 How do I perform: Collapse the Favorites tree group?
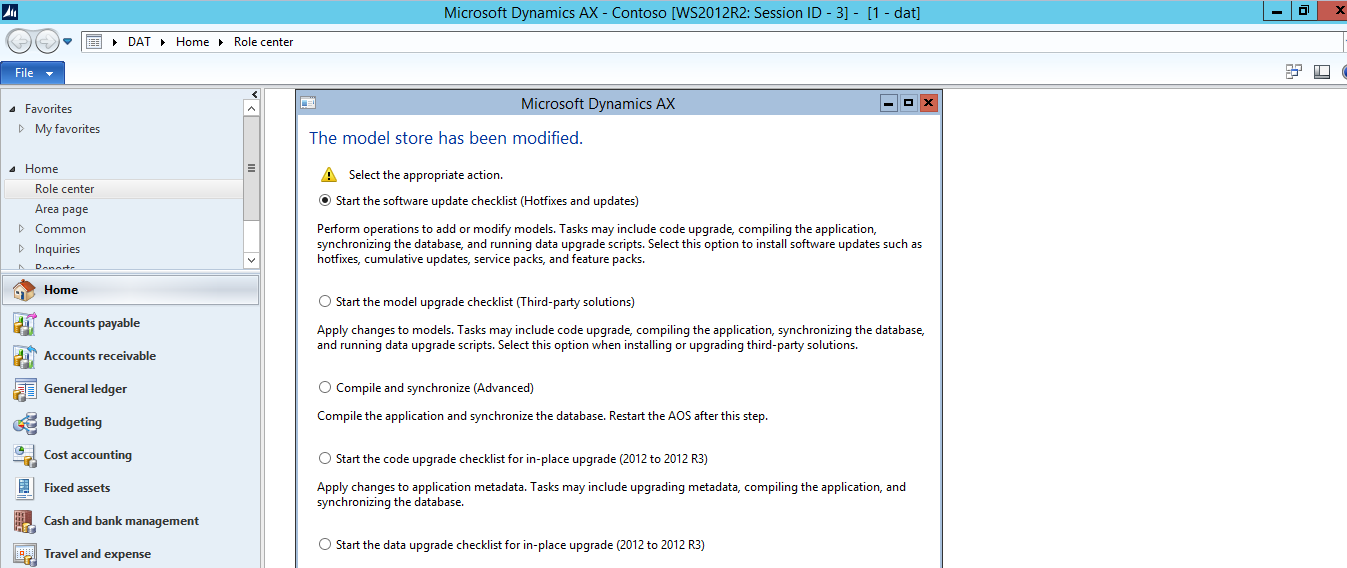coord(12,109)
